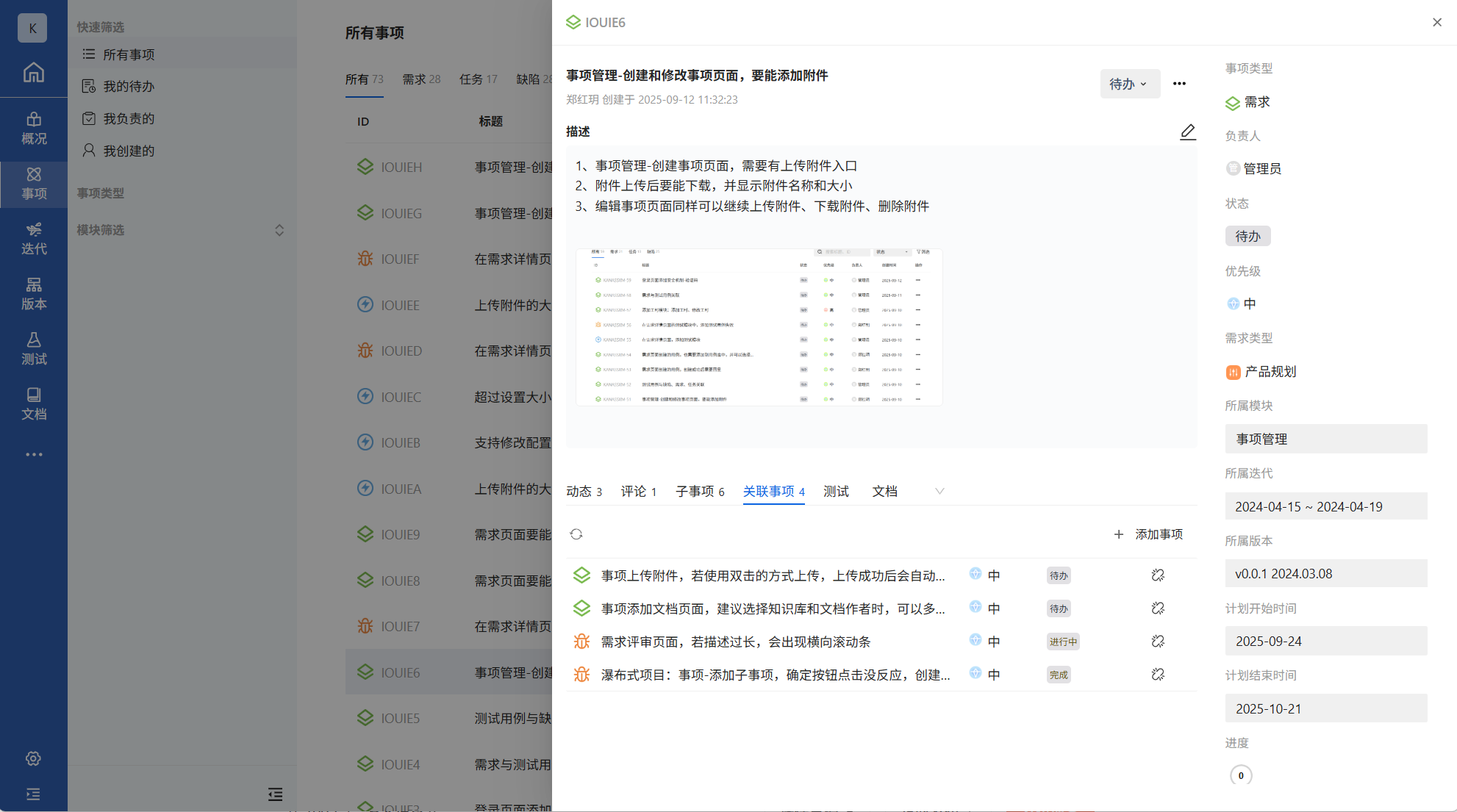
Task: Switch to the 评论 tab
Action: point(638,491)
